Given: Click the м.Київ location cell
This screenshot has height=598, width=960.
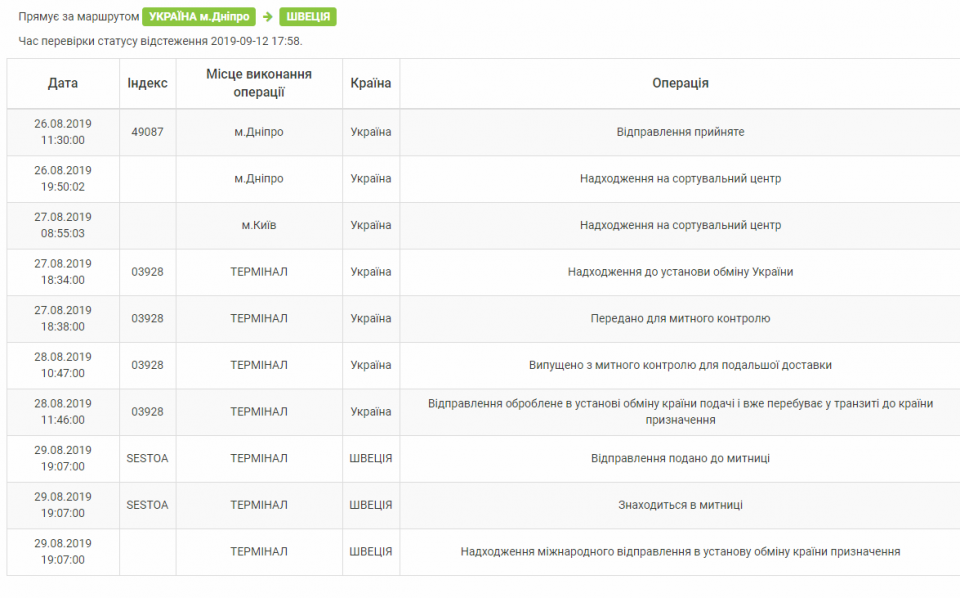Looking at the screenshot, I should click(259, 225).
